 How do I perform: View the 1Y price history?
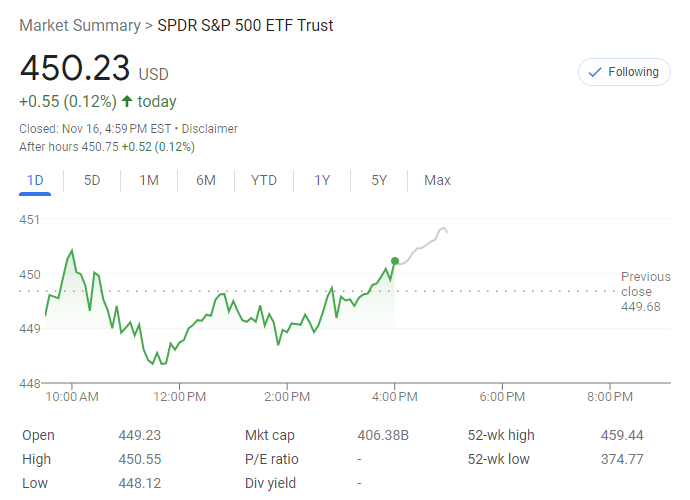coord(322,180)
